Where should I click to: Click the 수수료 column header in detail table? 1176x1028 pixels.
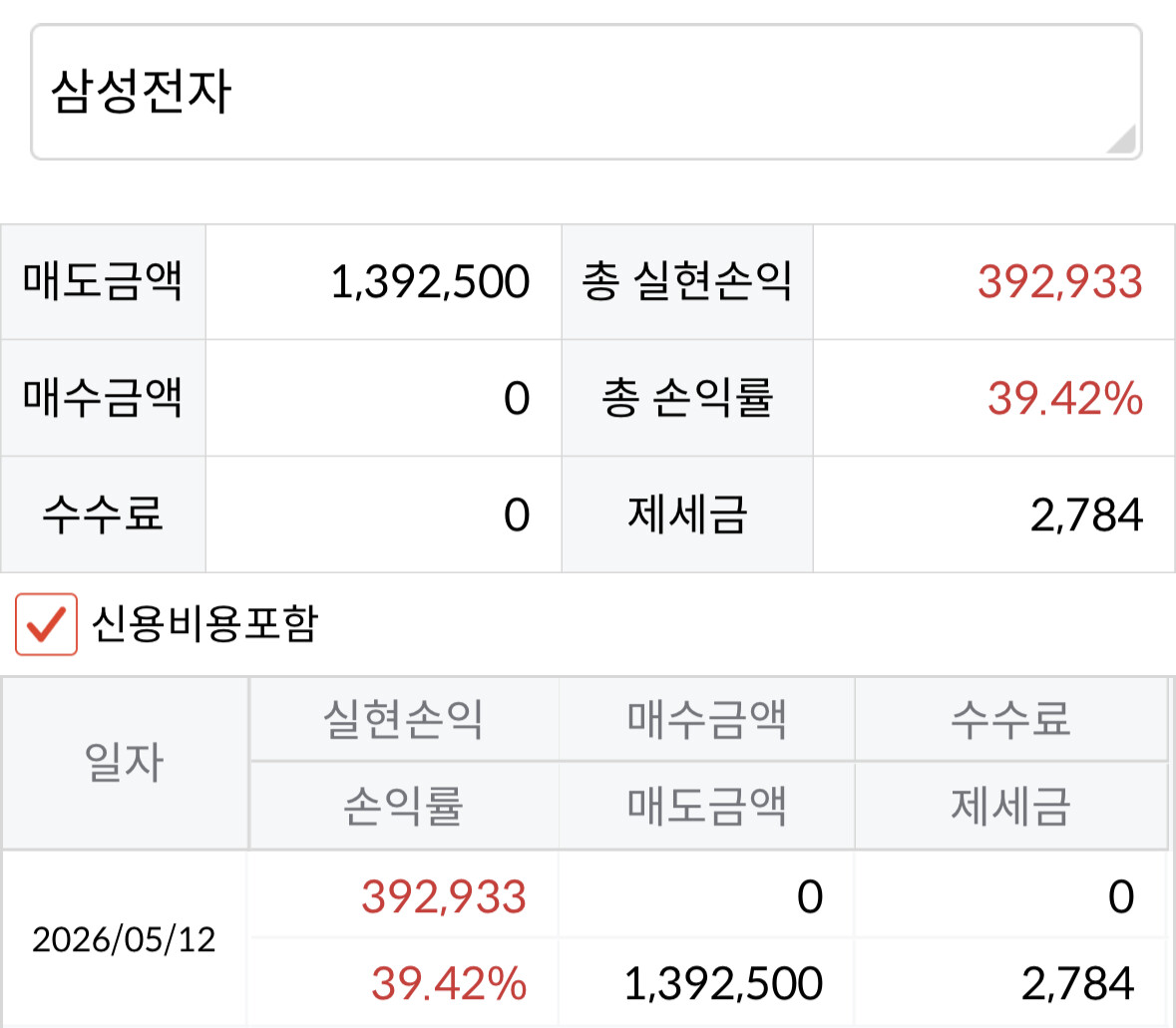1011,719
